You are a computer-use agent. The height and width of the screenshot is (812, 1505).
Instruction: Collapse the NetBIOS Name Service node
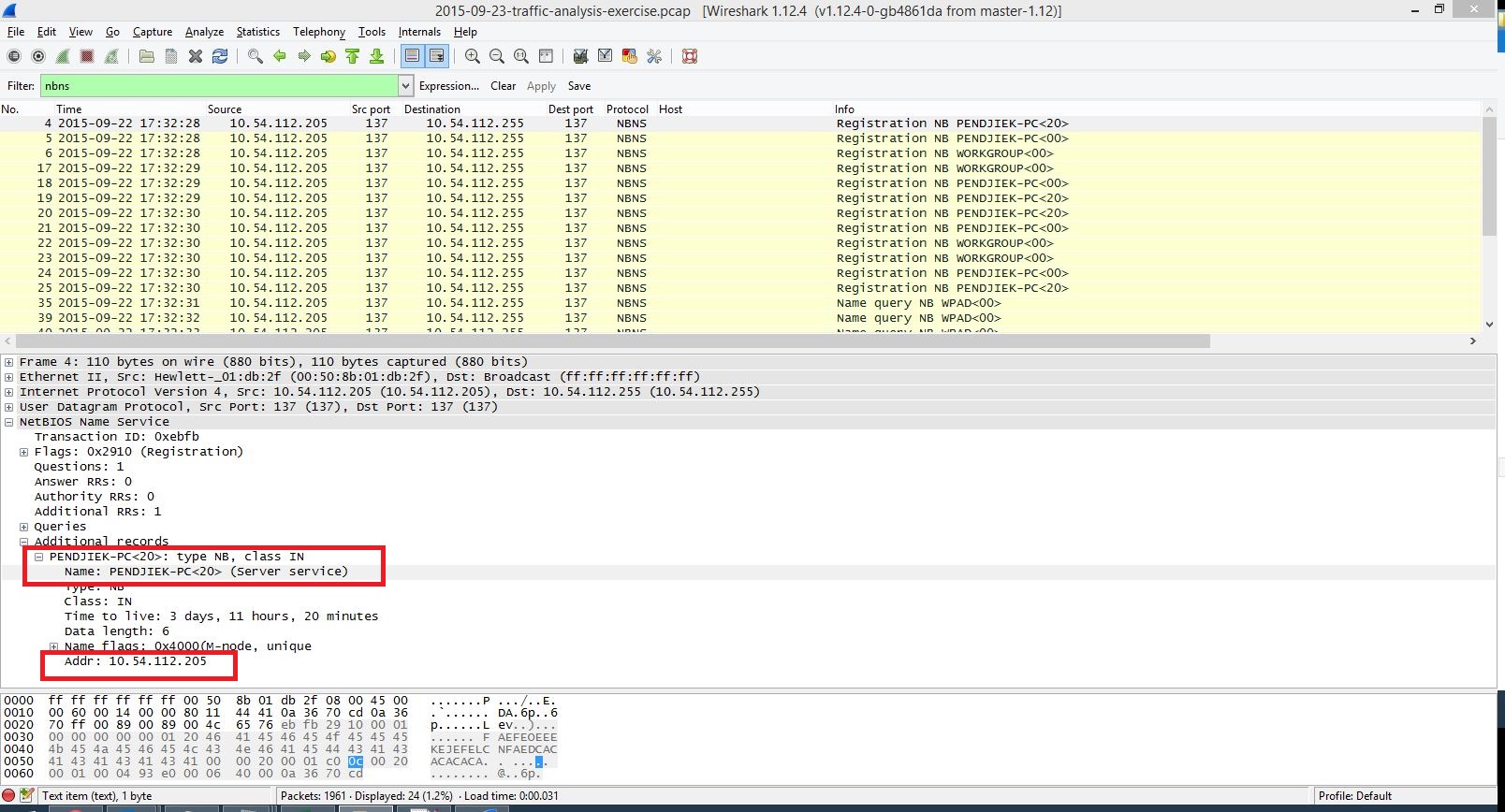click(x=9, y=422)
